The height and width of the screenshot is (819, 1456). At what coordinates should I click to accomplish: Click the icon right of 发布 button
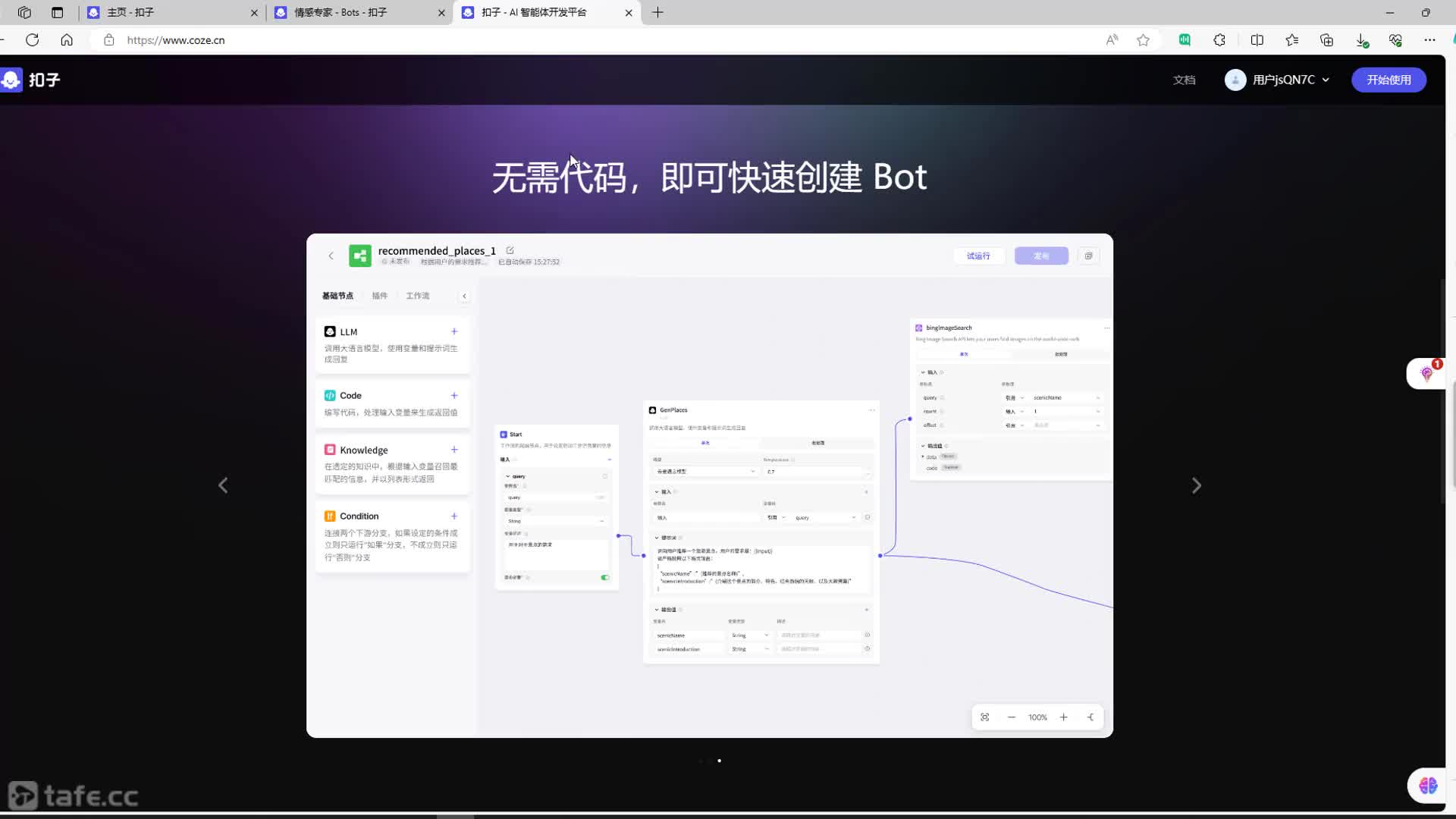[1088, 256]
